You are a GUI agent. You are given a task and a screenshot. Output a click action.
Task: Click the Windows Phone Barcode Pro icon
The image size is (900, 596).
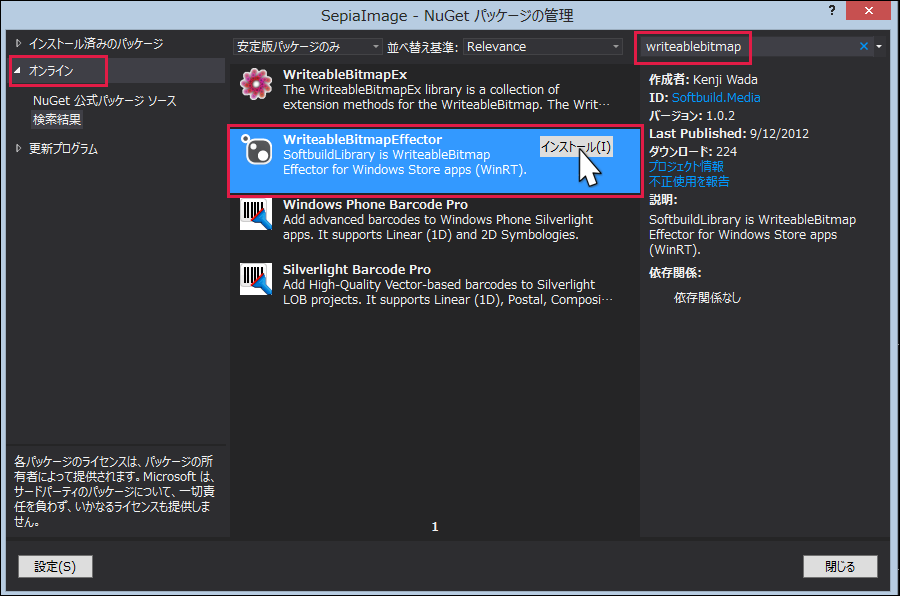point(256,214)
